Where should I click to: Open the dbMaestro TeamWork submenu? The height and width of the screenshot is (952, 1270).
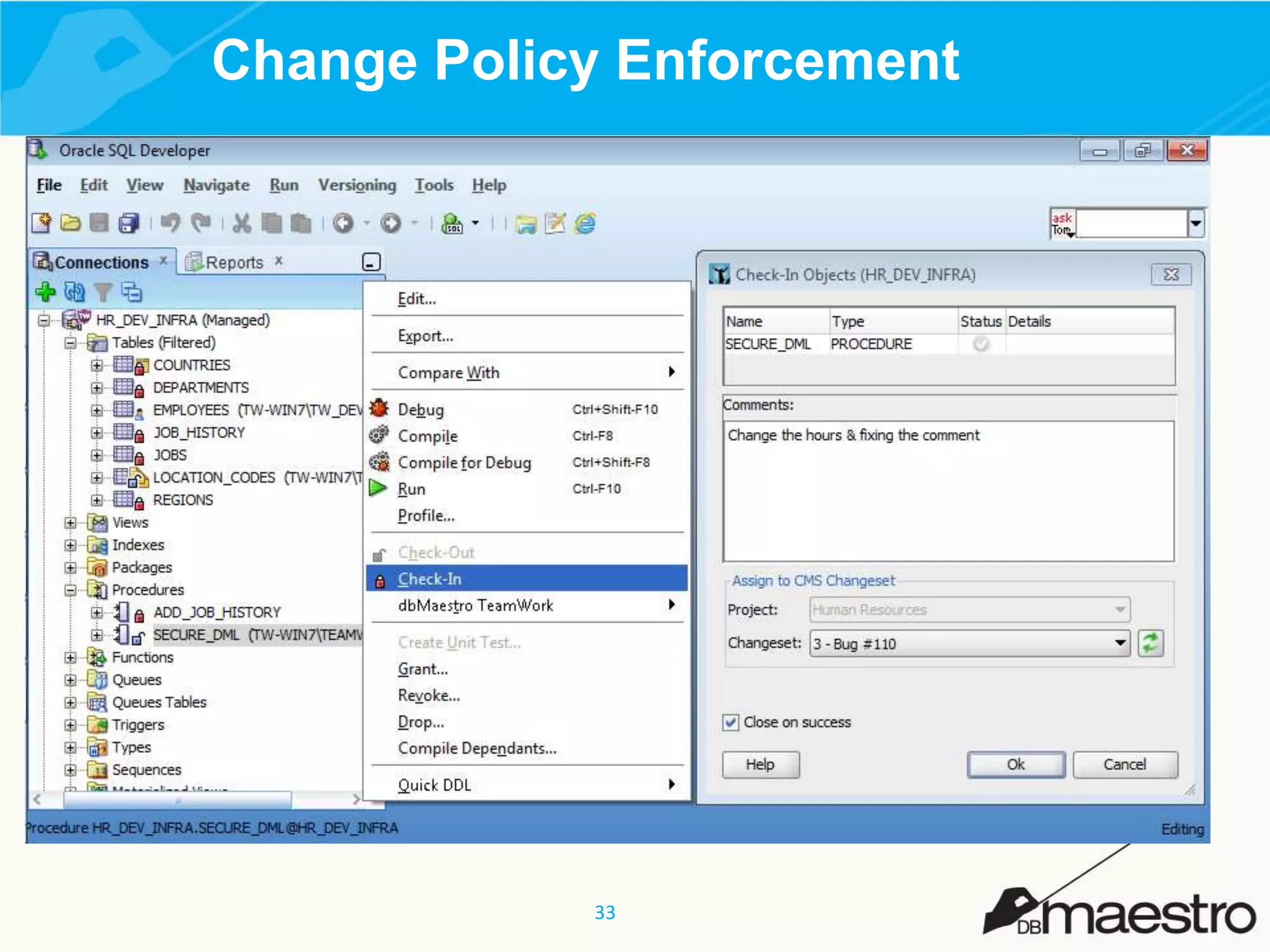click(x=527, y=606)
